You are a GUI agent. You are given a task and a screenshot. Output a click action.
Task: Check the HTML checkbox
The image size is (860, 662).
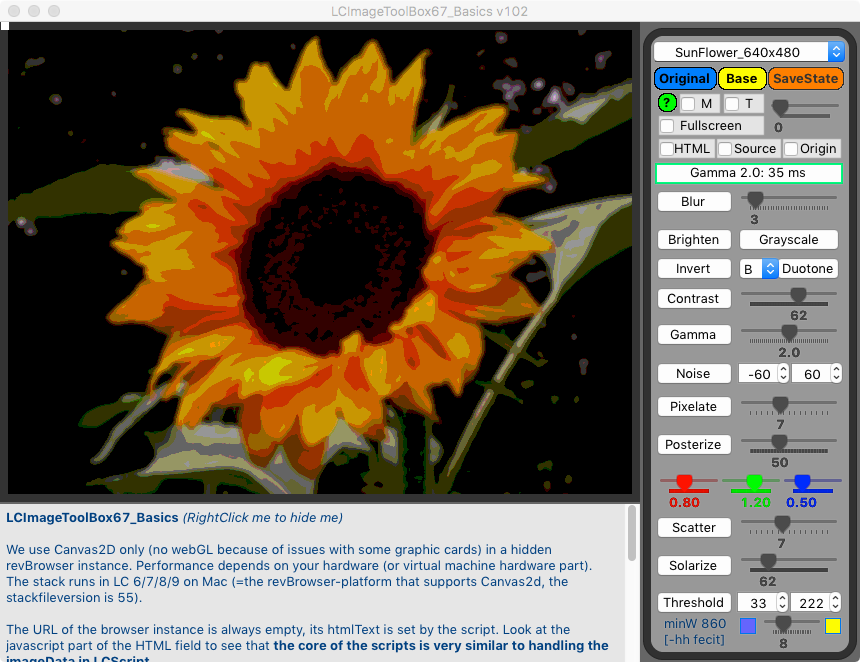tap(666, 149)
